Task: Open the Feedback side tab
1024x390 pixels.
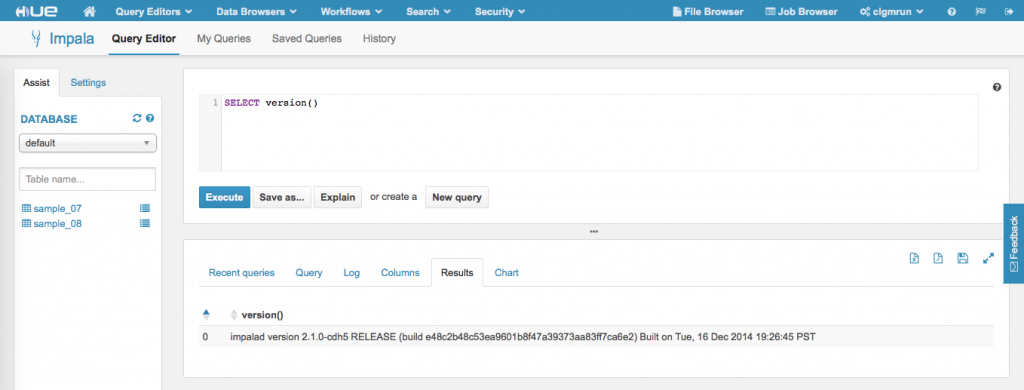Action: pos(1014,244)
